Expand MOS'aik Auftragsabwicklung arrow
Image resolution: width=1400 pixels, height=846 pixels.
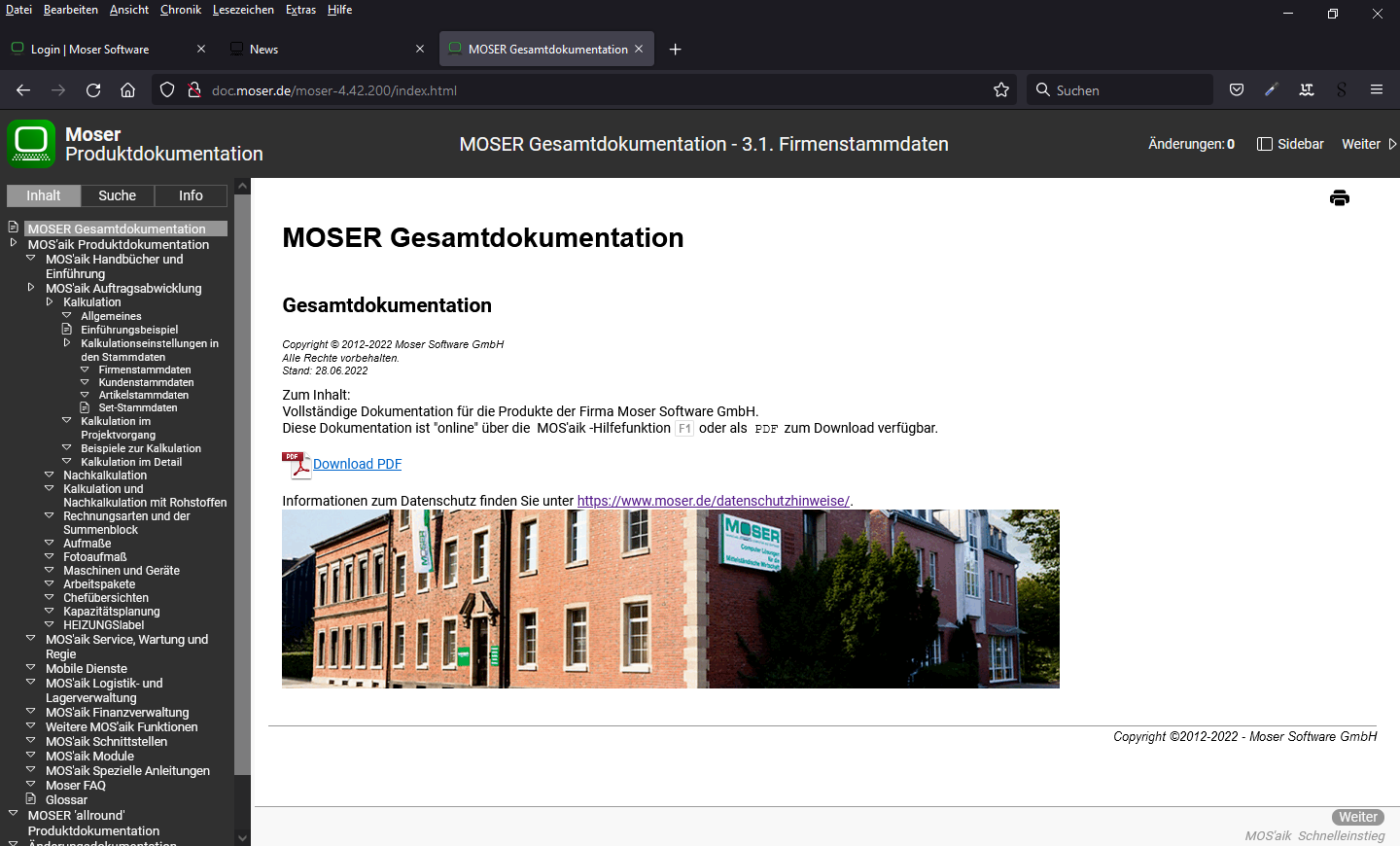click(30, 288)
